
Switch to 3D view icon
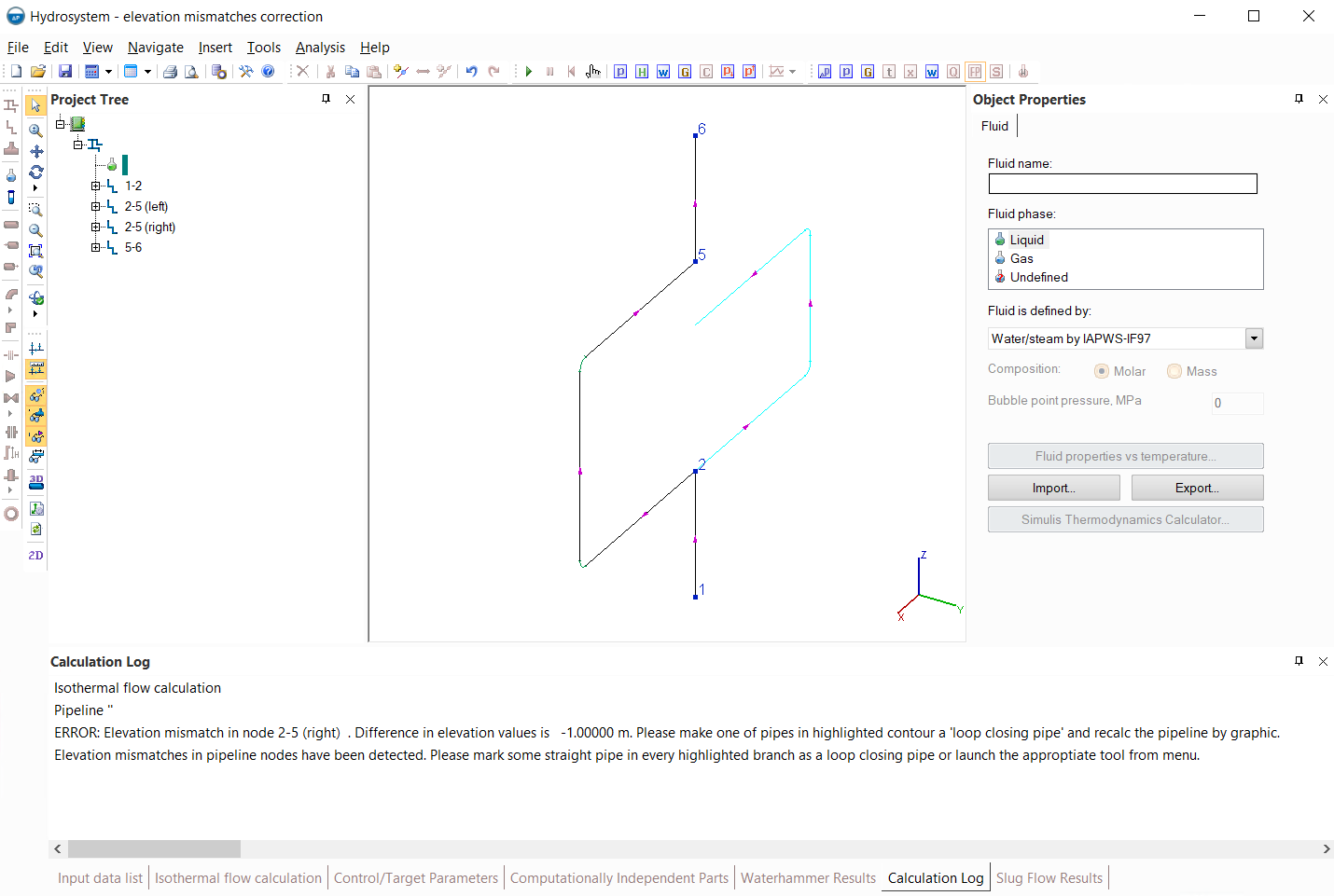pyautogui.click(x=36, y=482)
